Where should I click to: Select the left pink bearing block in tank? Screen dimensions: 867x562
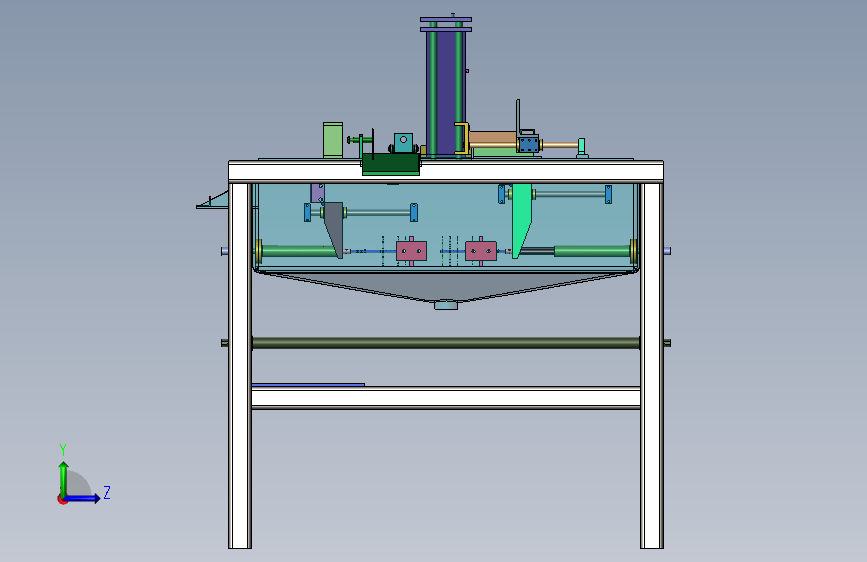[x=411, y=251]
